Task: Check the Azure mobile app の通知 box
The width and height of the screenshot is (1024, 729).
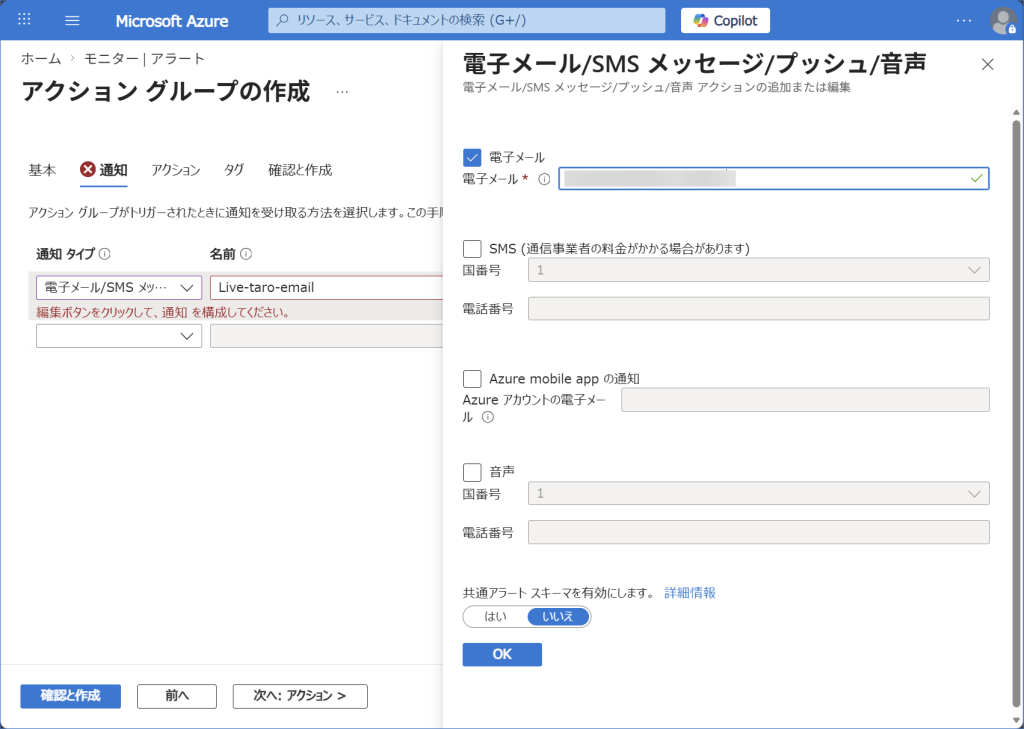Action: tap(473, 378)
